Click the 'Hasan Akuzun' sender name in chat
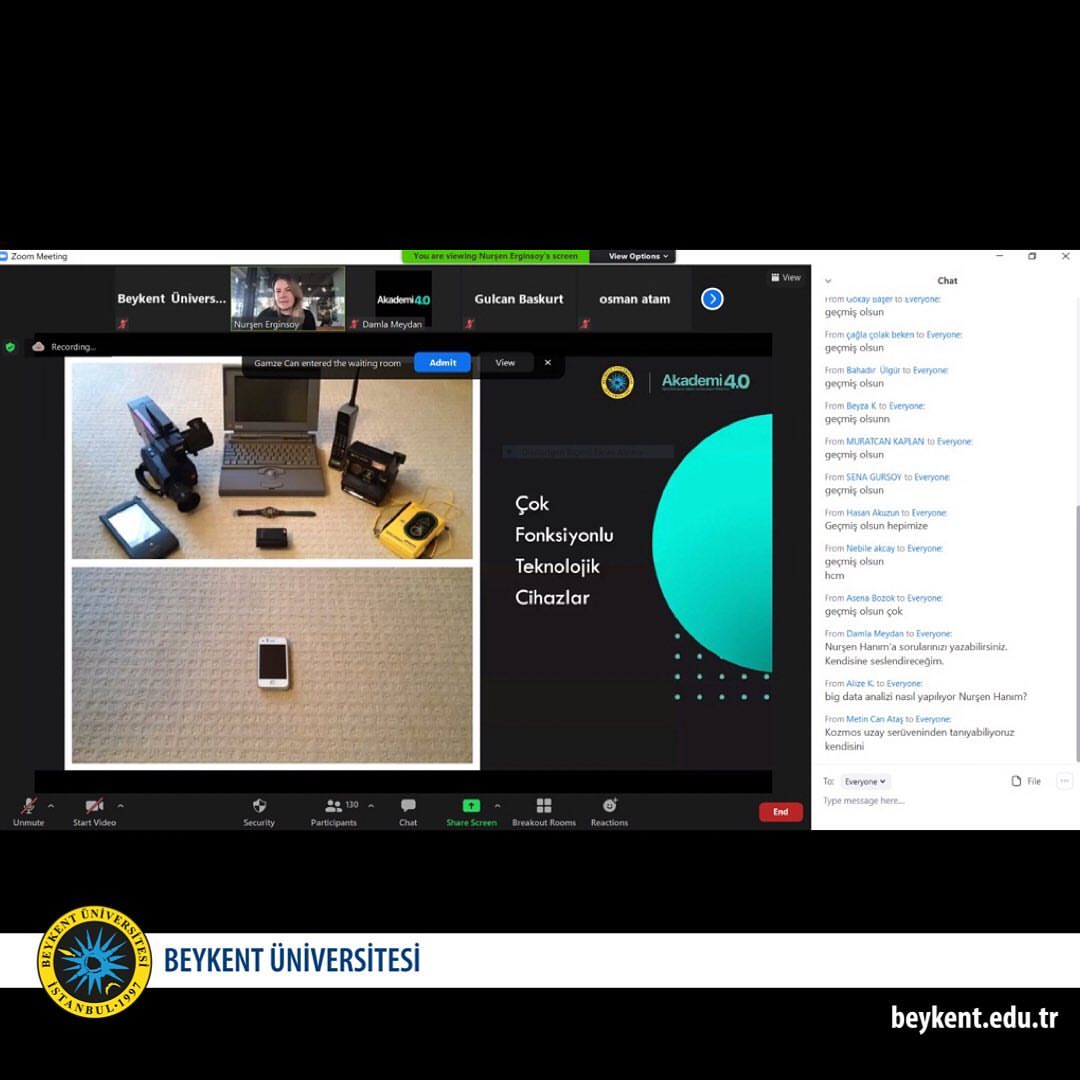Image resolution: width=1080 pixels, height=1080 pixels. click(872, 512)
